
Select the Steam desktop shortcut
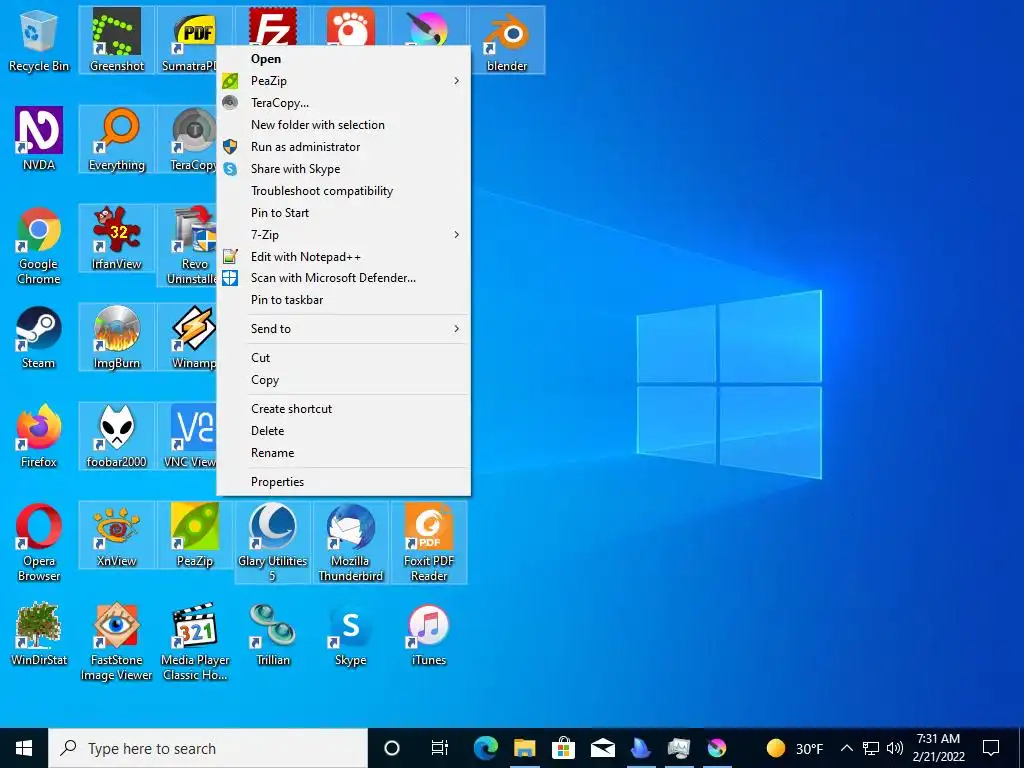(x=39, y=338)
